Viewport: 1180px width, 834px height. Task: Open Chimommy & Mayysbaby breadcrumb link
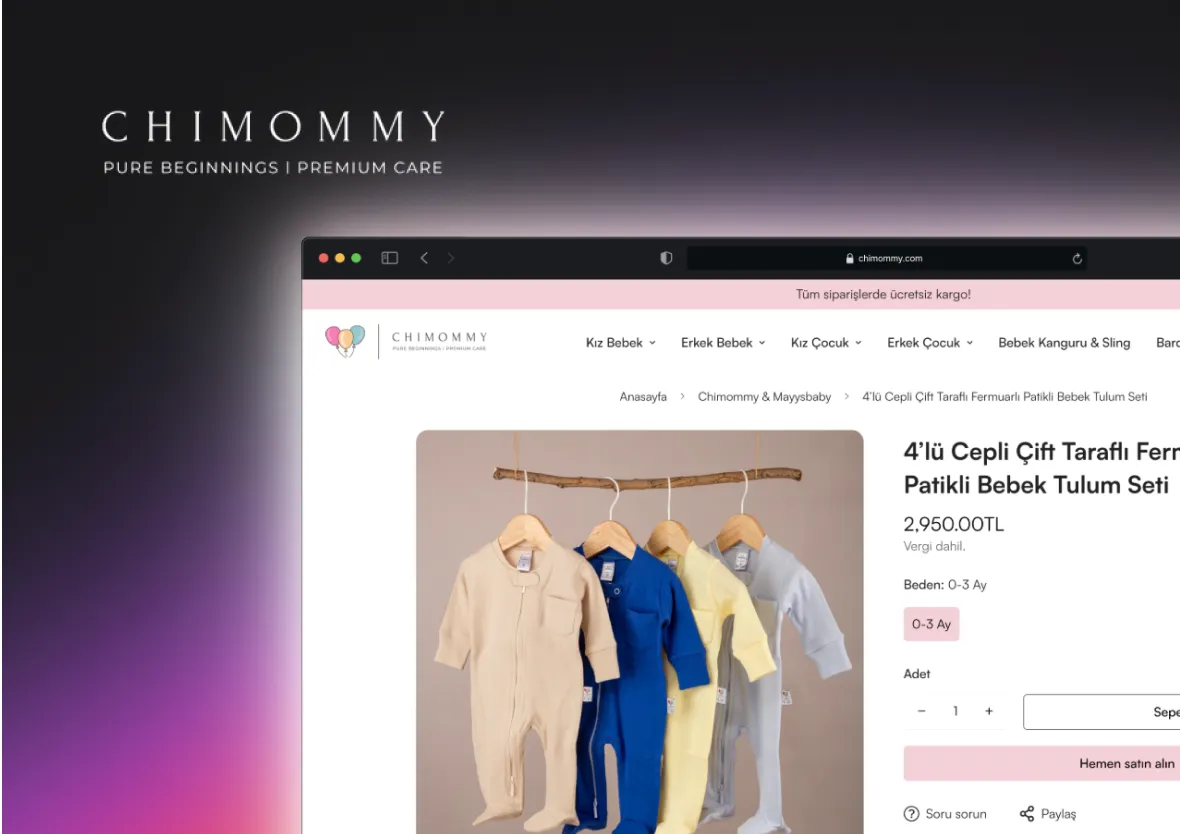pos(764,397)
